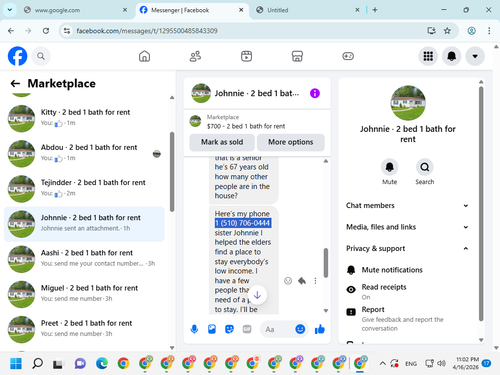500x375 pixels.
Task: Open Preet 2 bed 1 bath conversation
Action: point(84,329)
